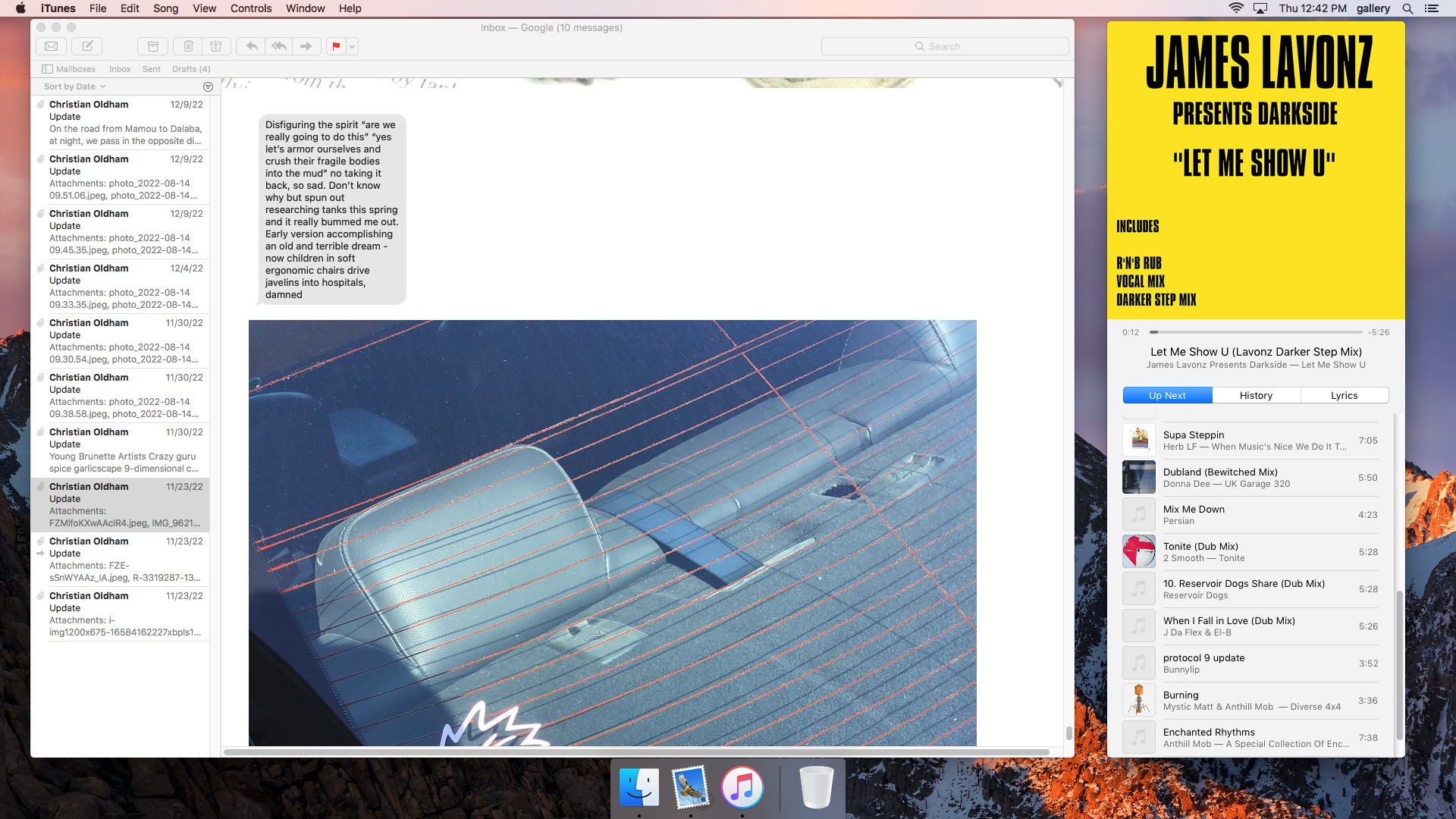1456x819 pixels.
Task: Open the Inbox favorites tab
Action: tap(120, 69)
